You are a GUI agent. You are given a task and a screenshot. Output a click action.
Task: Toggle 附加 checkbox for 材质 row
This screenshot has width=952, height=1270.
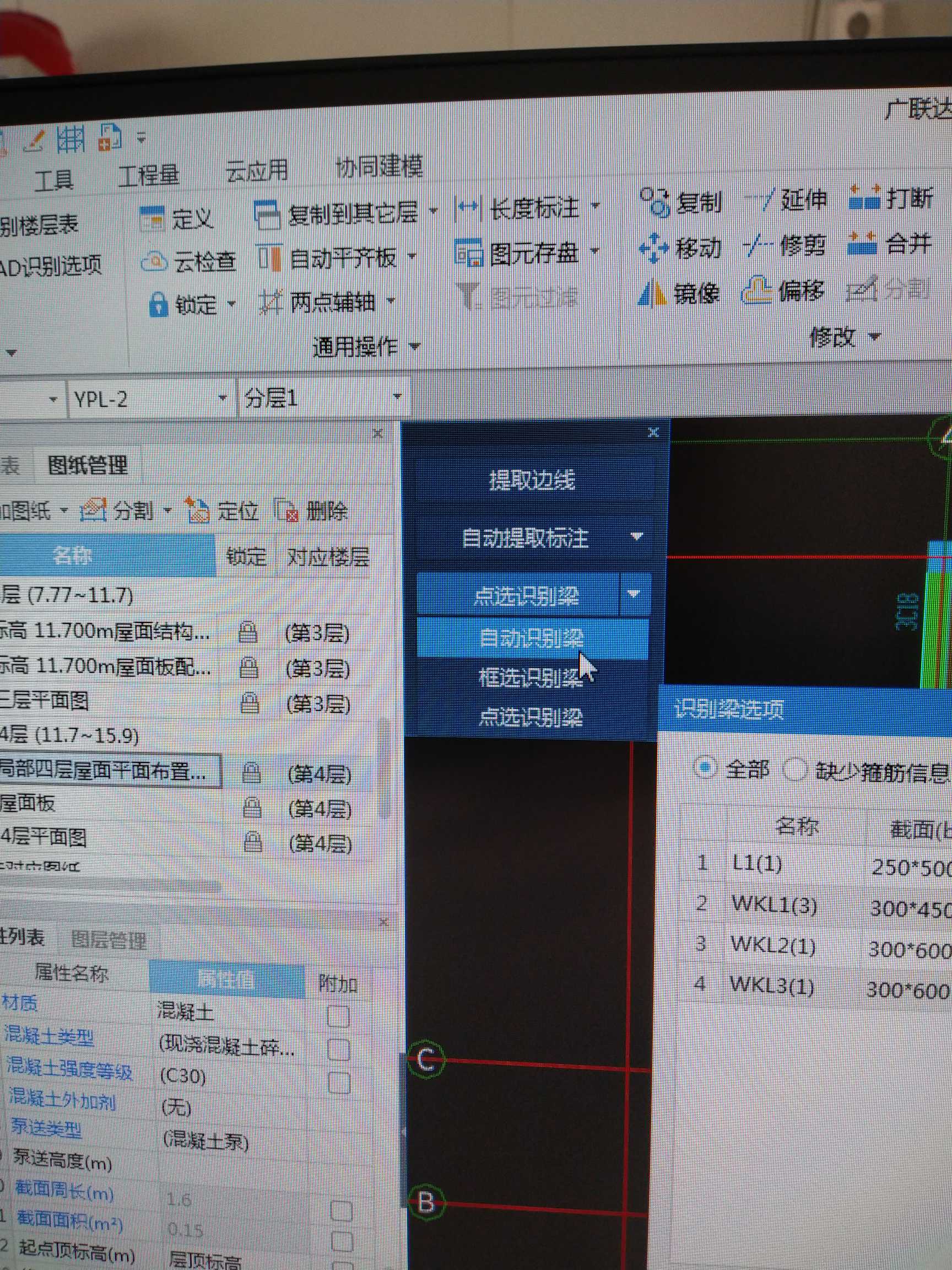[x=338, y=1016]
